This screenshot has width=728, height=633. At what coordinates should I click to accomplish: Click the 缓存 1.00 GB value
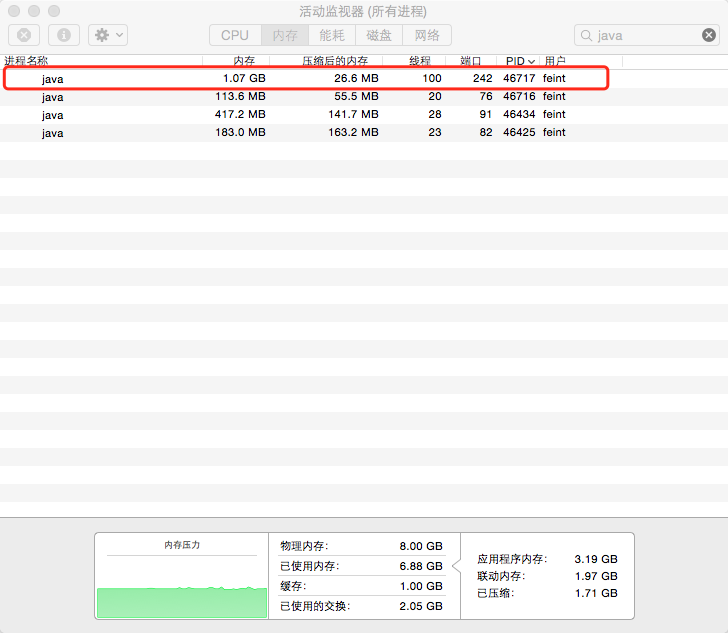point(421,586)
